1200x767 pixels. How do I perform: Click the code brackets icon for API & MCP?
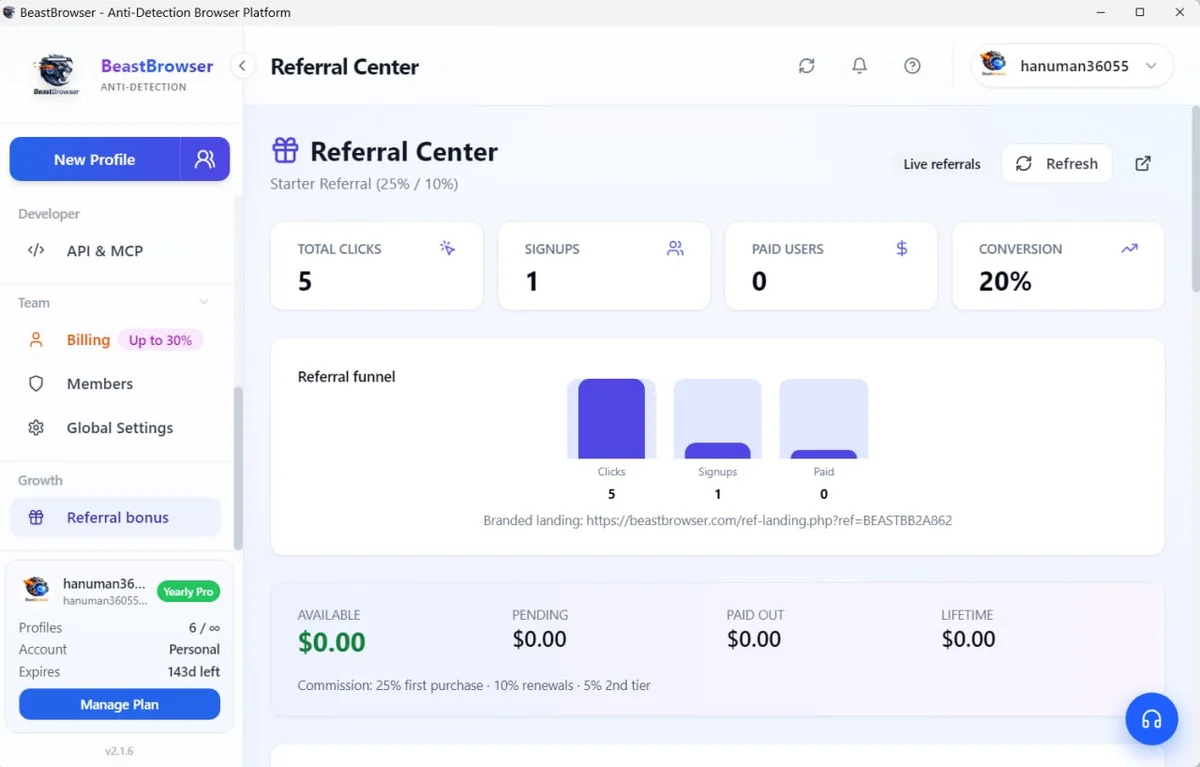36,251
